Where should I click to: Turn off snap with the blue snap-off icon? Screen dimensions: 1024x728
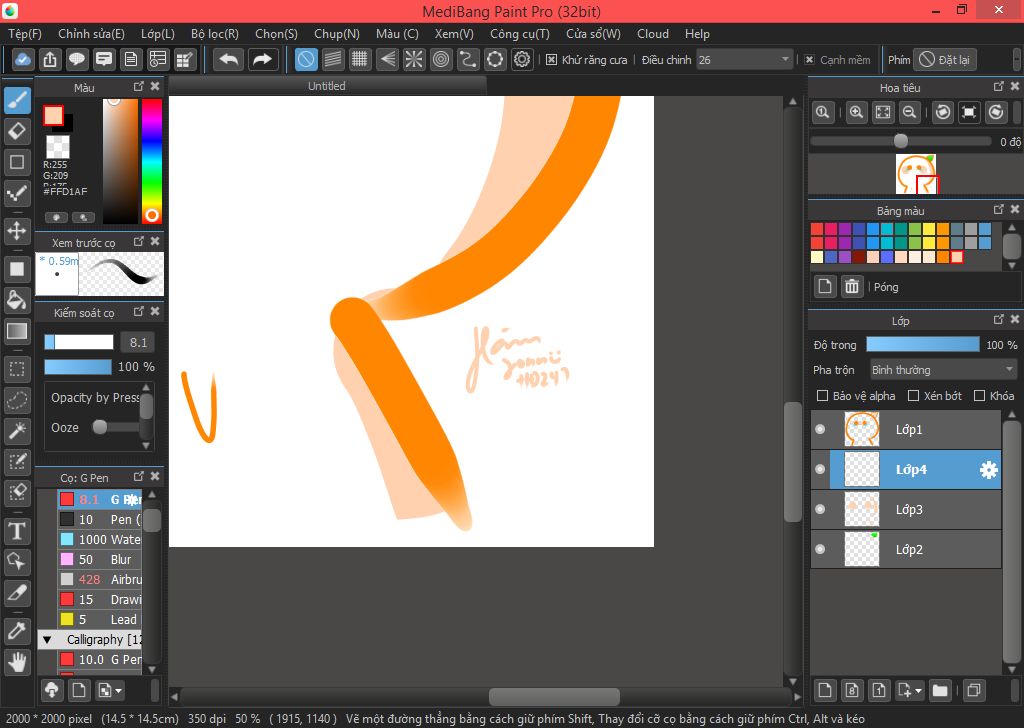[306, 59]
